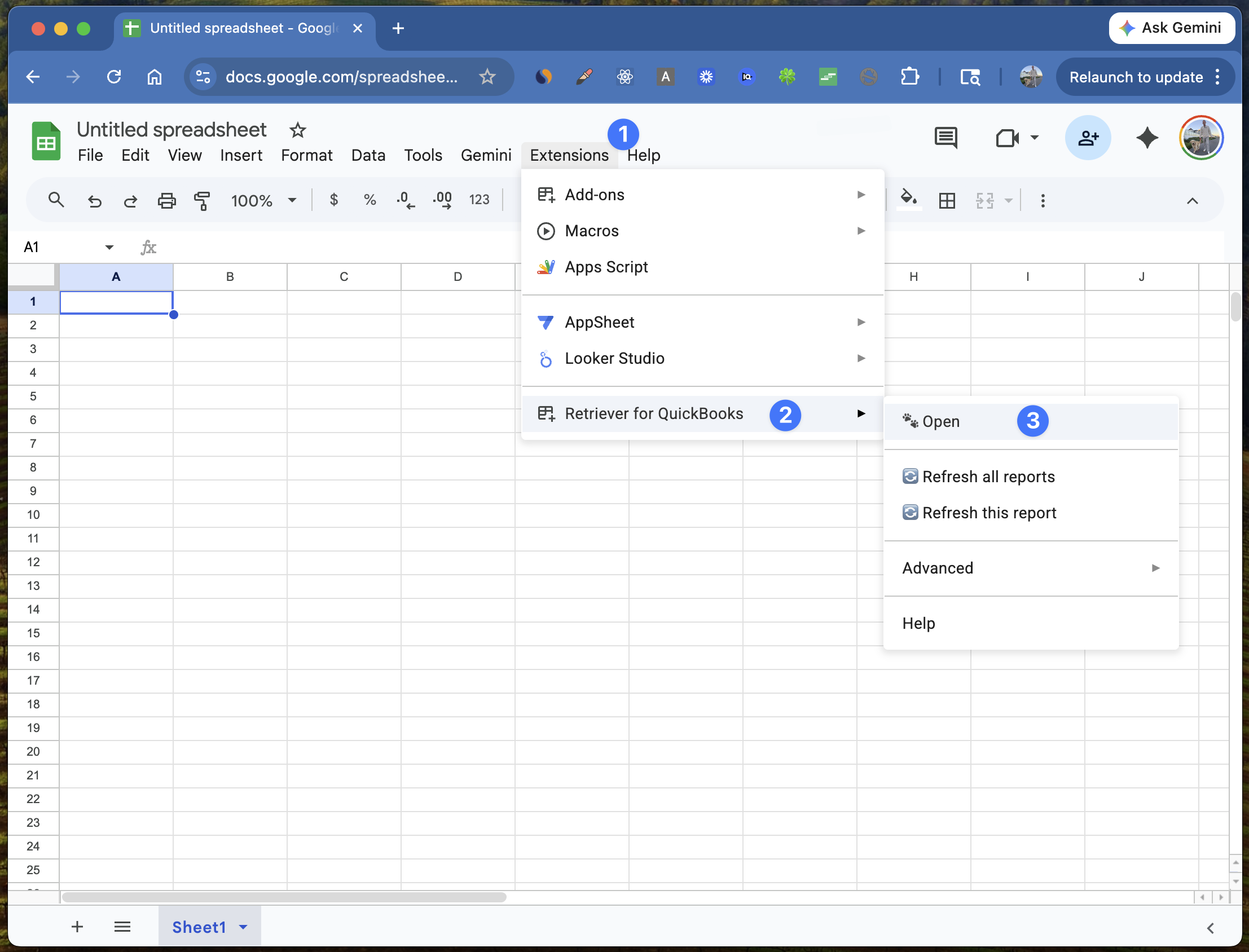Select Refresh all reports
This screenshot has width=1249, height=952.
[x=1031, y=477]
